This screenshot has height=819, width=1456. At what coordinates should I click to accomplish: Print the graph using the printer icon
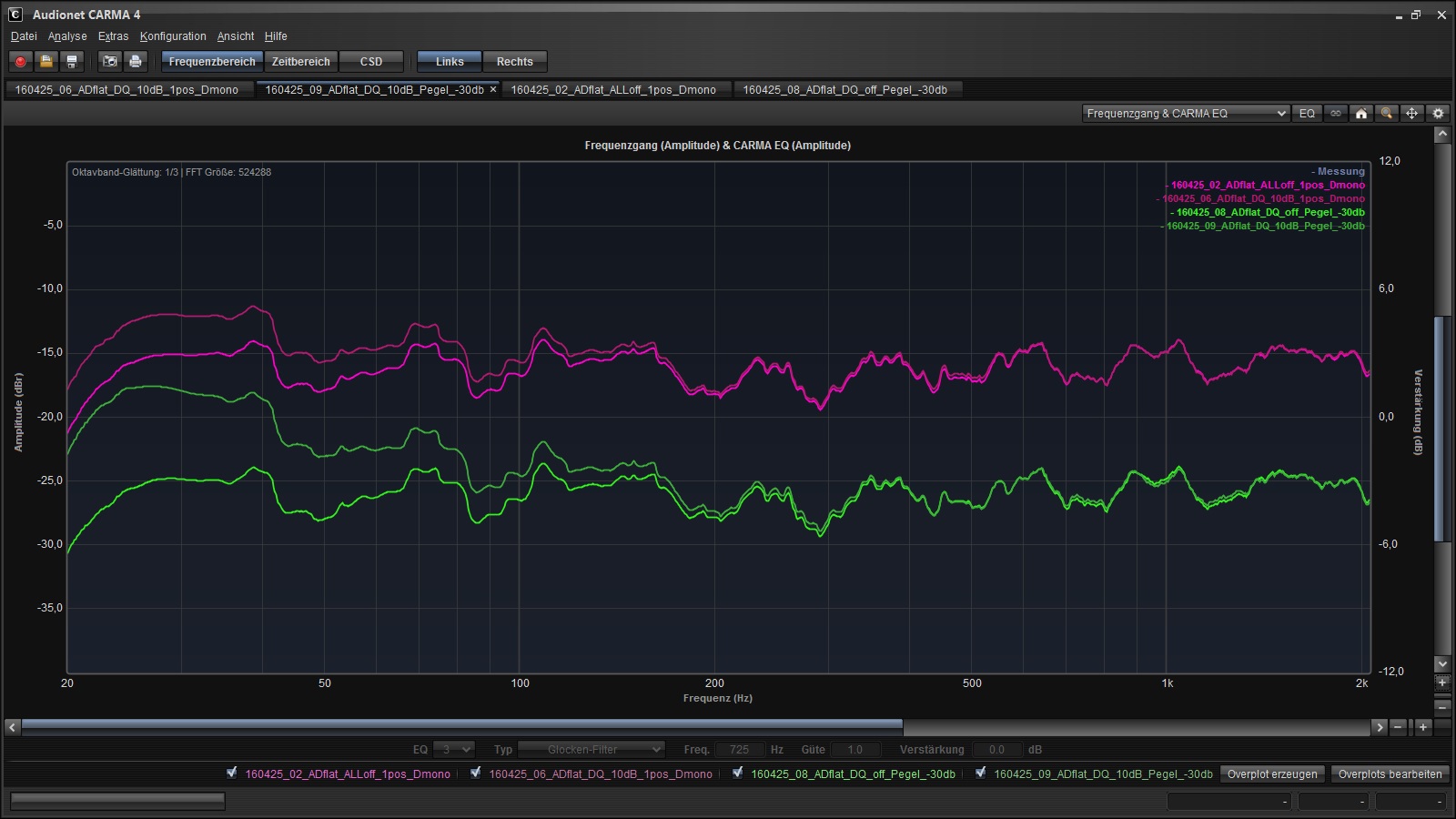click(x=136, y=62)
